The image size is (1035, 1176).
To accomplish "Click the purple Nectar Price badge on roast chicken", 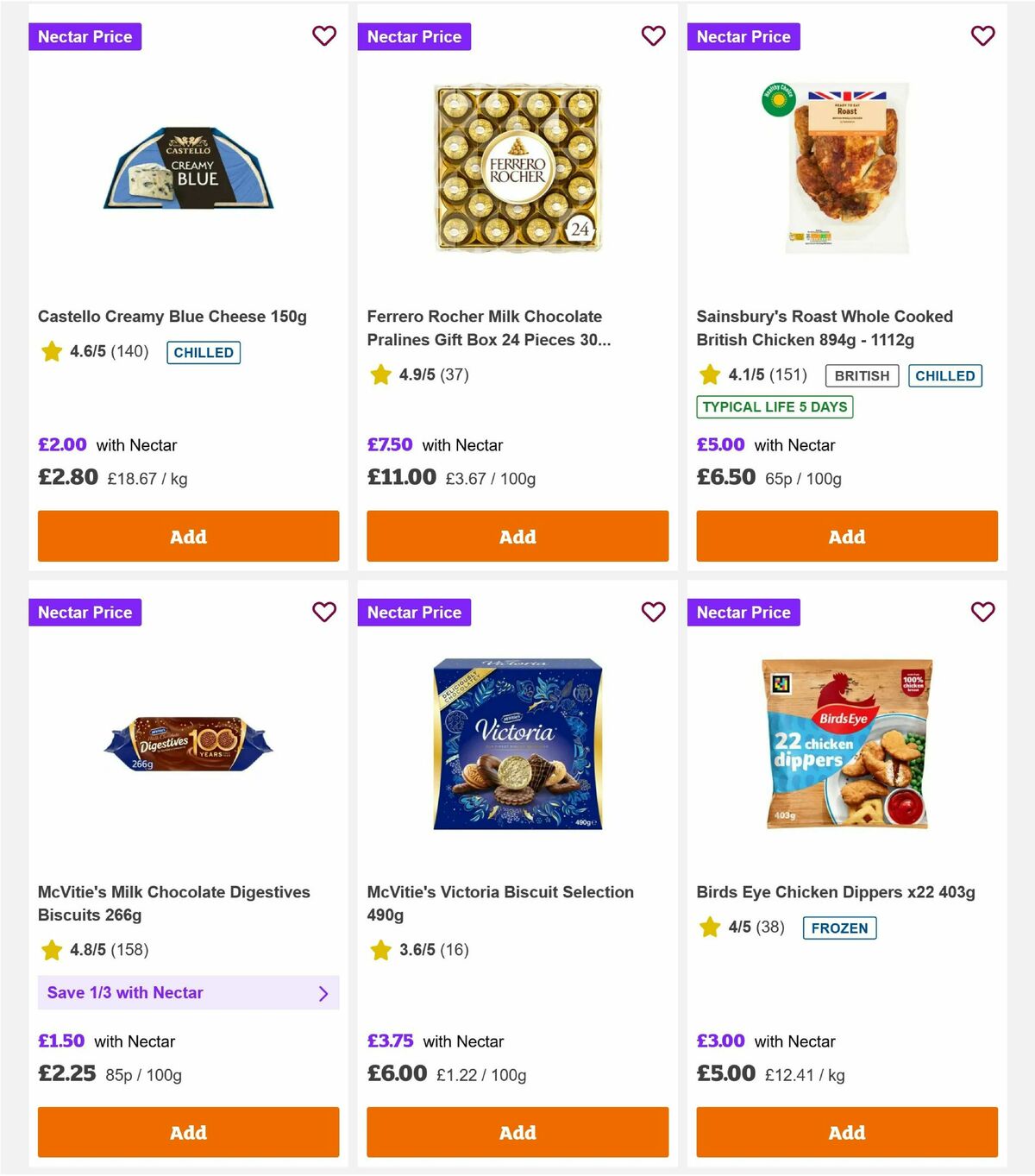I will coord(743,36).
